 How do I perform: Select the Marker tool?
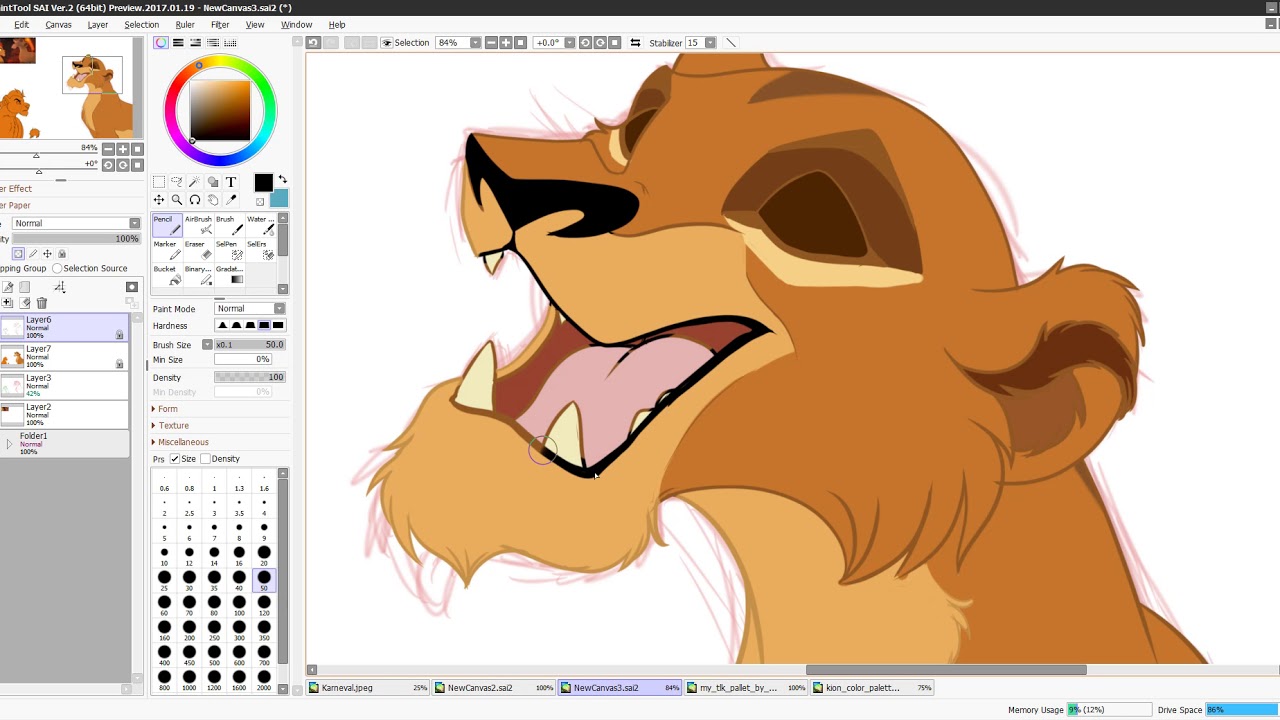pos(166,250)
